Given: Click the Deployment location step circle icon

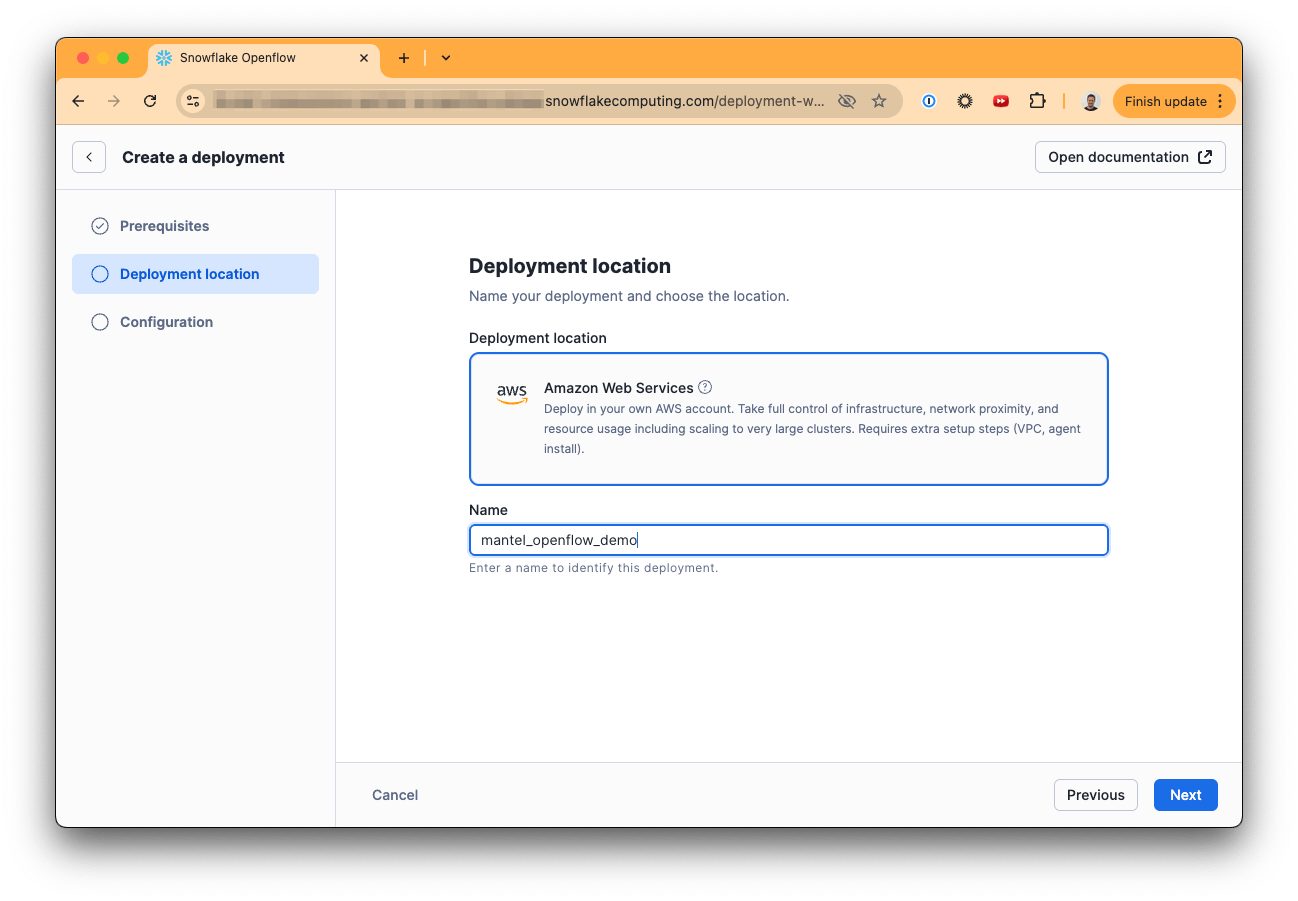Looking at the screenshot, I should [100, 274].
